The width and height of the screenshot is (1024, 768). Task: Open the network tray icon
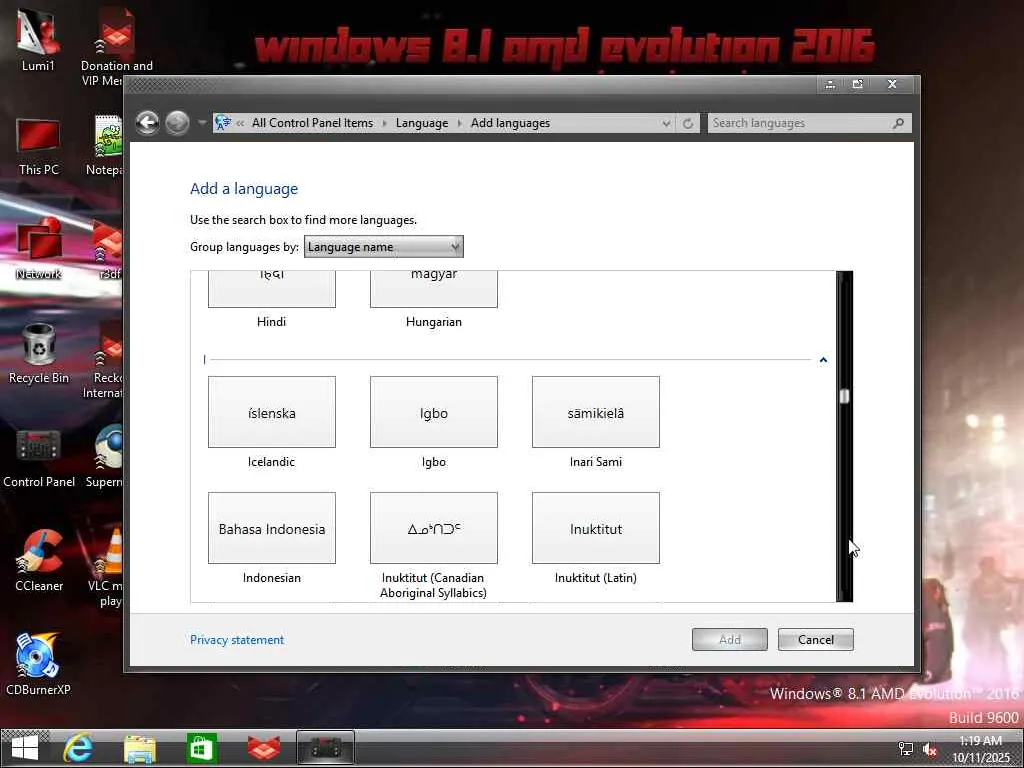tap(906, 749)
